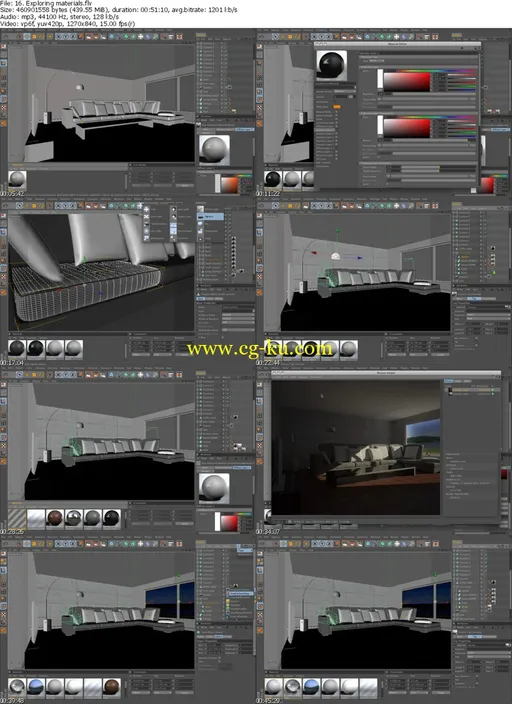Click the highlighted Live Selection icon in the 00:05:42 frame

(27, 36)
